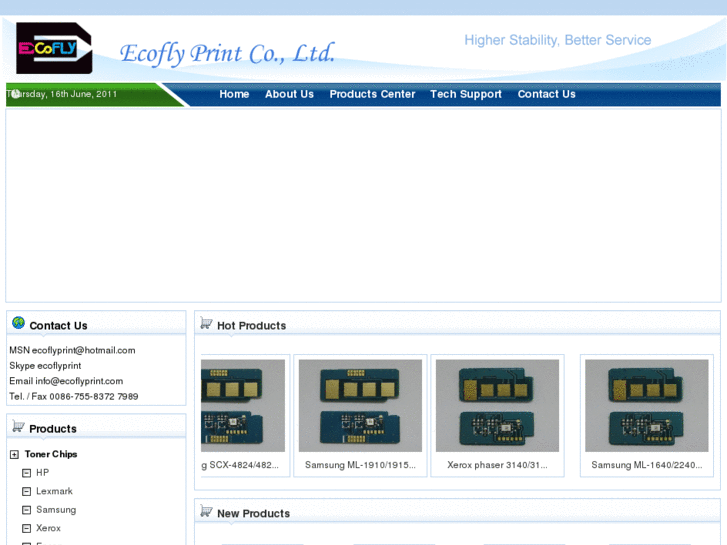The height and width of the screenshot is (545, 727).
Task: Open the Lexmark category link
Action: coord(54,491)
